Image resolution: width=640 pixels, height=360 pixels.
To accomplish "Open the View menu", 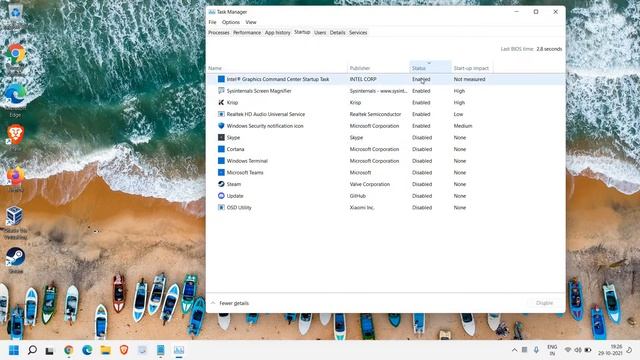I will [251, 22].
